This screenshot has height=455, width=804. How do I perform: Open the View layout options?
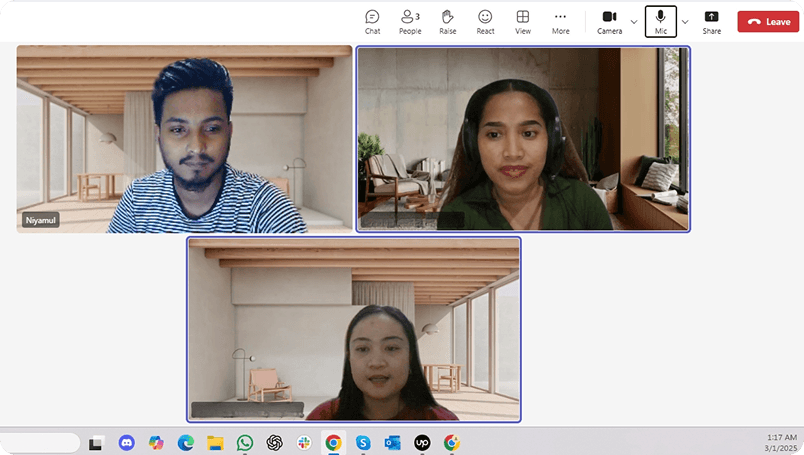[x=522, y=21]
